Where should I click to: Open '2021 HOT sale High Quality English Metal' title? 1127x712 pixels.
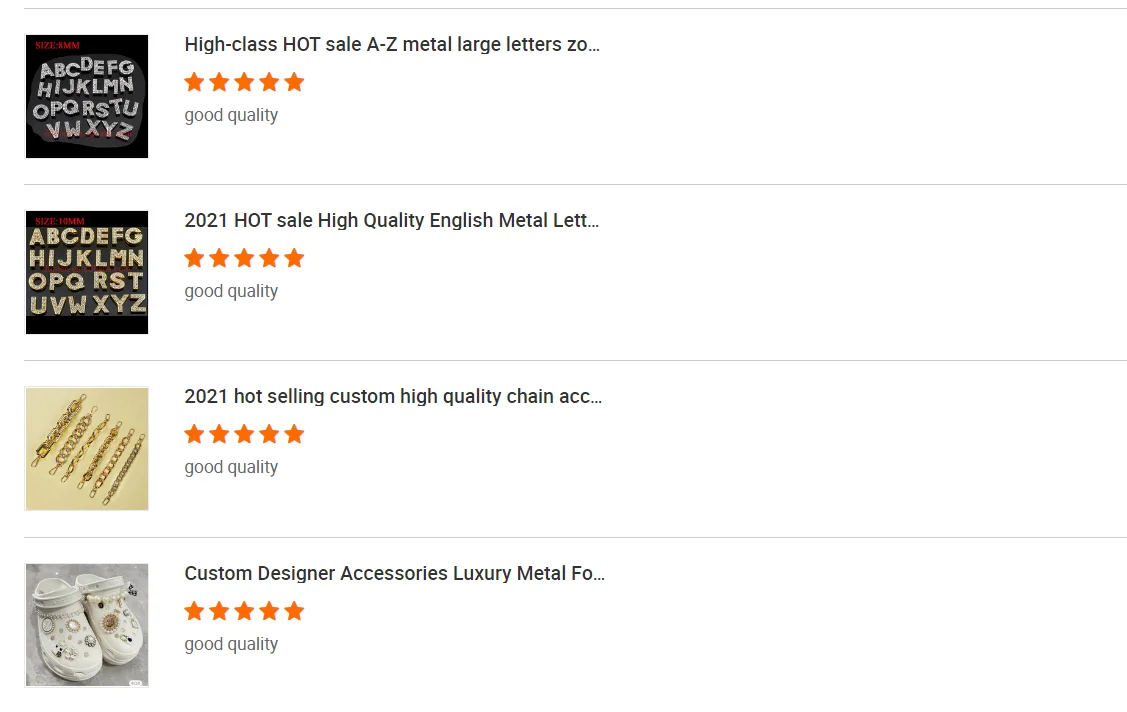pos(392,220)
